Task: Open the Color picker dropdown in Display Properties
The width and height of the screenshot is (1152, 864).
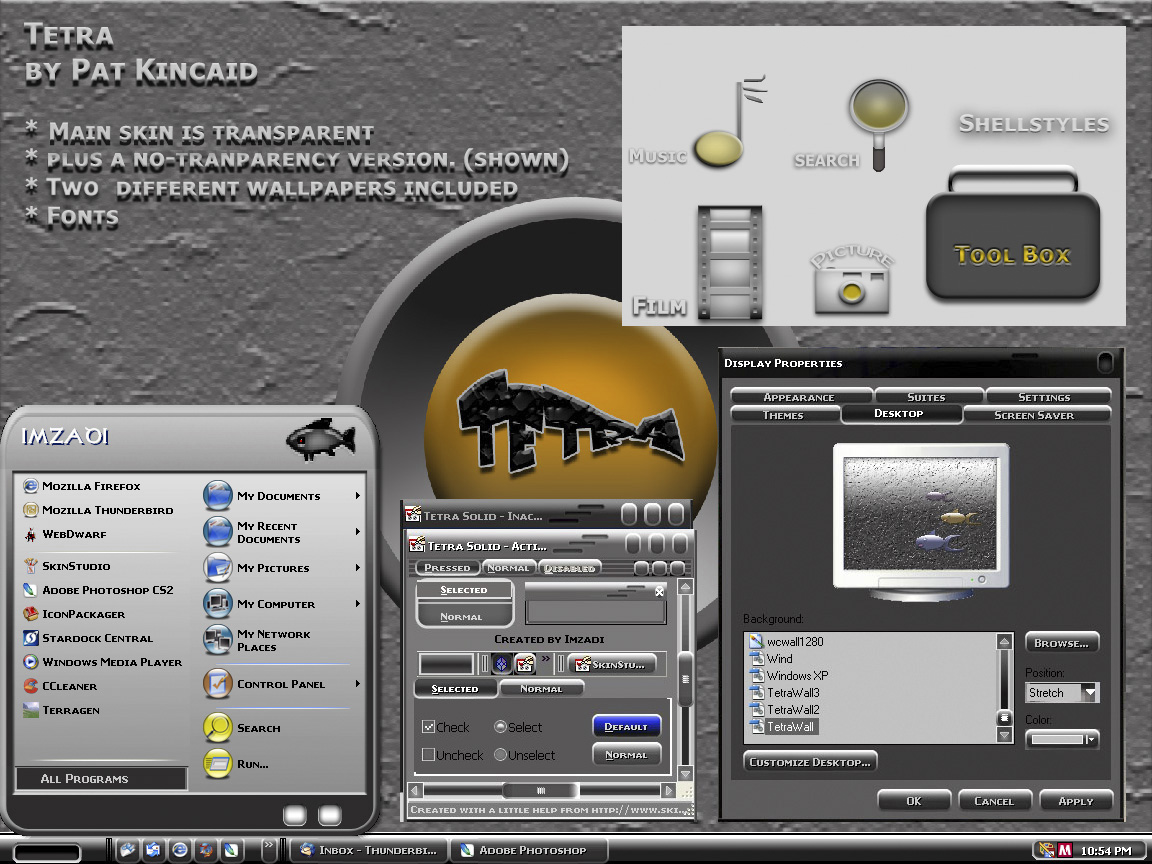Action: [x=1062, y=739]
